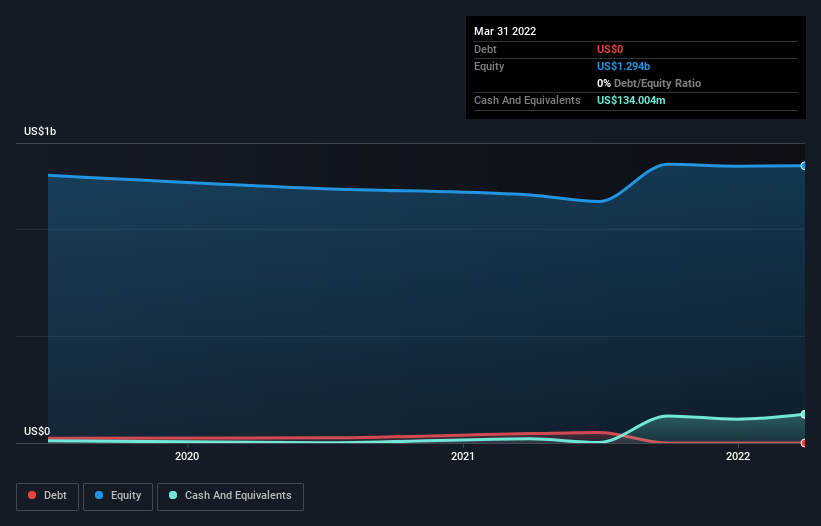
Task: Toggle the Equity series legend button
Action: (x=118, y=496)
